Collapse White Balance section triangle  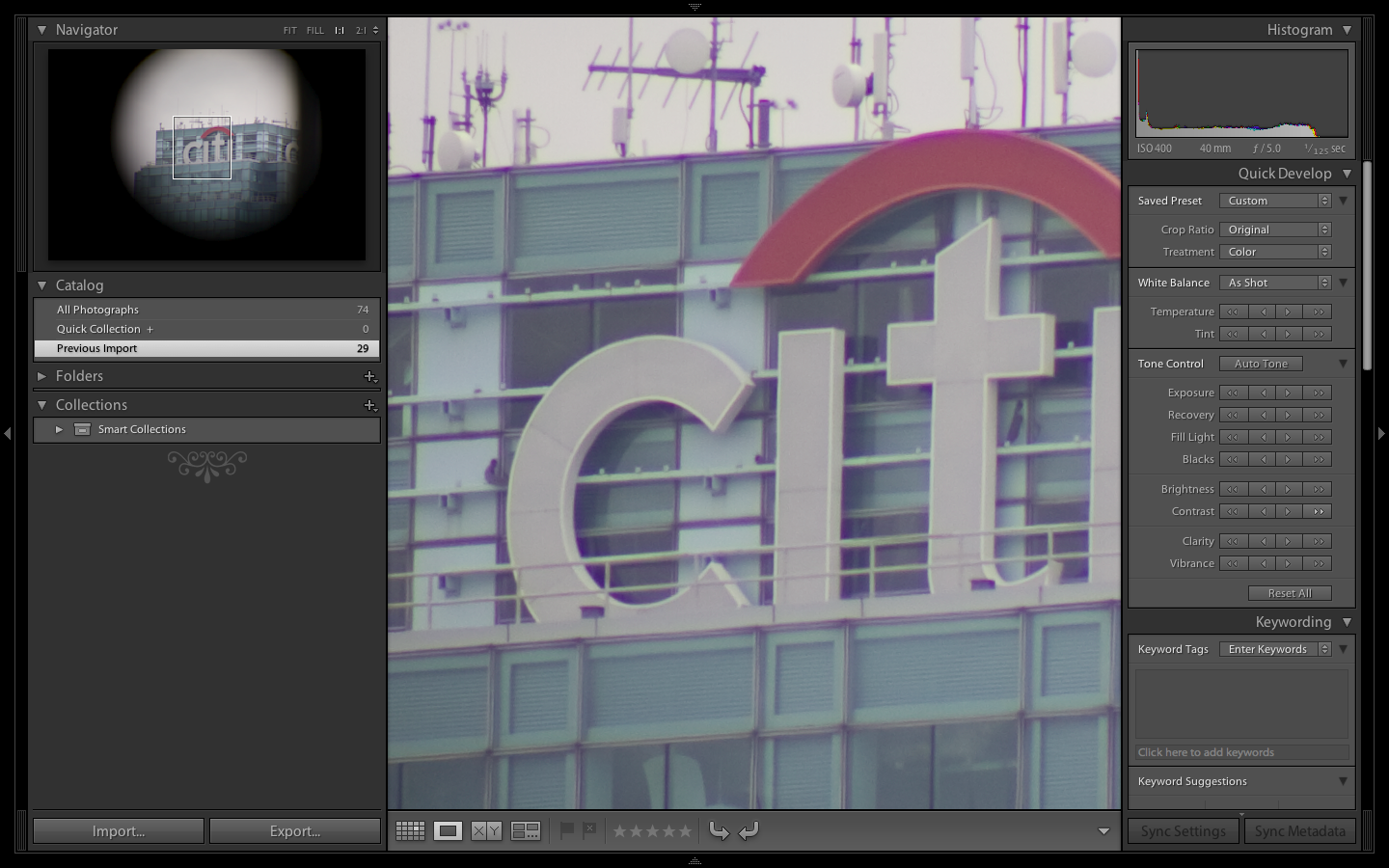coord(1343,283)
